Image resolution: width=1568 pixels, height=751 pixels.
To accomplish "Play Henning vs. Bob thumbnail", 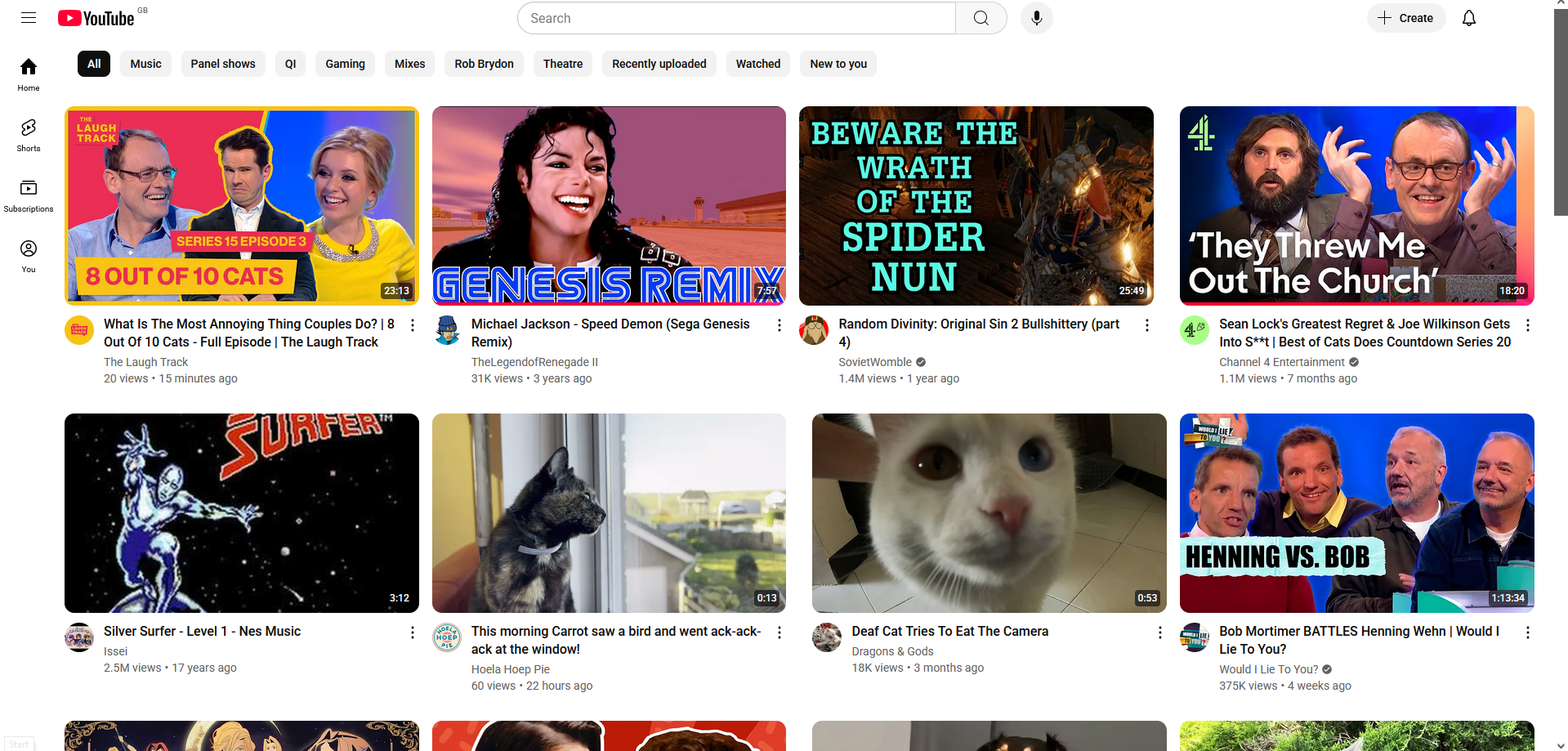I will point(1357,513).
